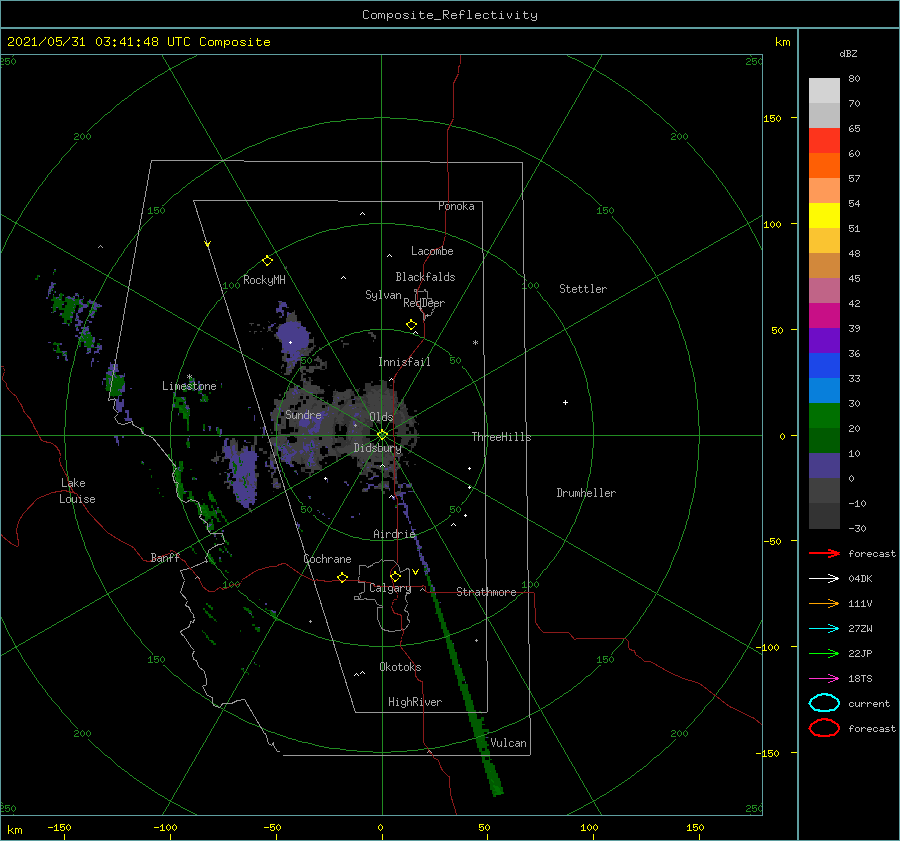The width and height of the screenshot is (900, 841).
Task: Click the bright green 20-30 dBZ swatch
Action: [824, 416]
